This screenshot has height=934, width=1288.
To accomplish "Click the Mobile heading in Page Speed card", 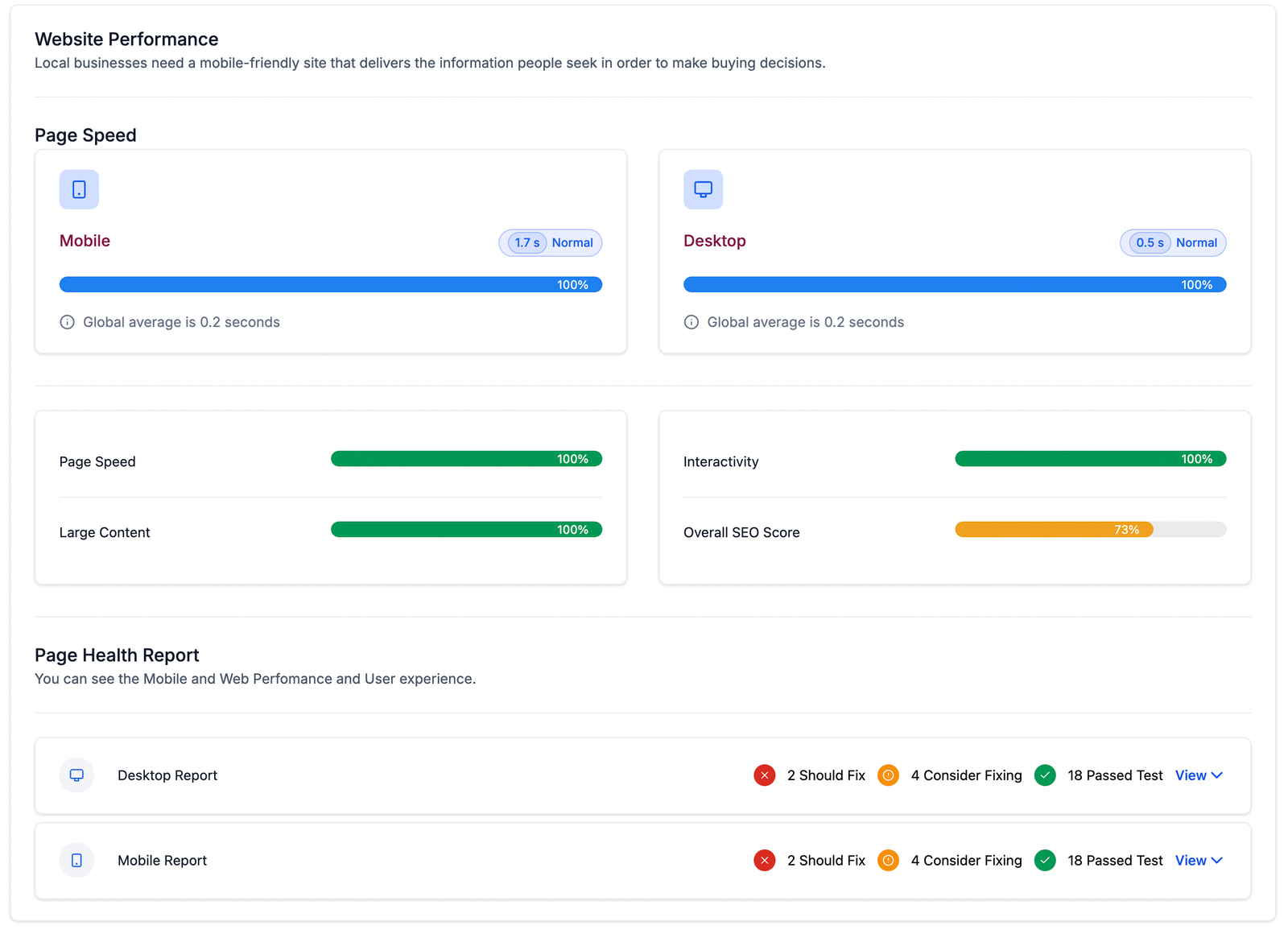I will pyautogui.click(x=85, y=241).
